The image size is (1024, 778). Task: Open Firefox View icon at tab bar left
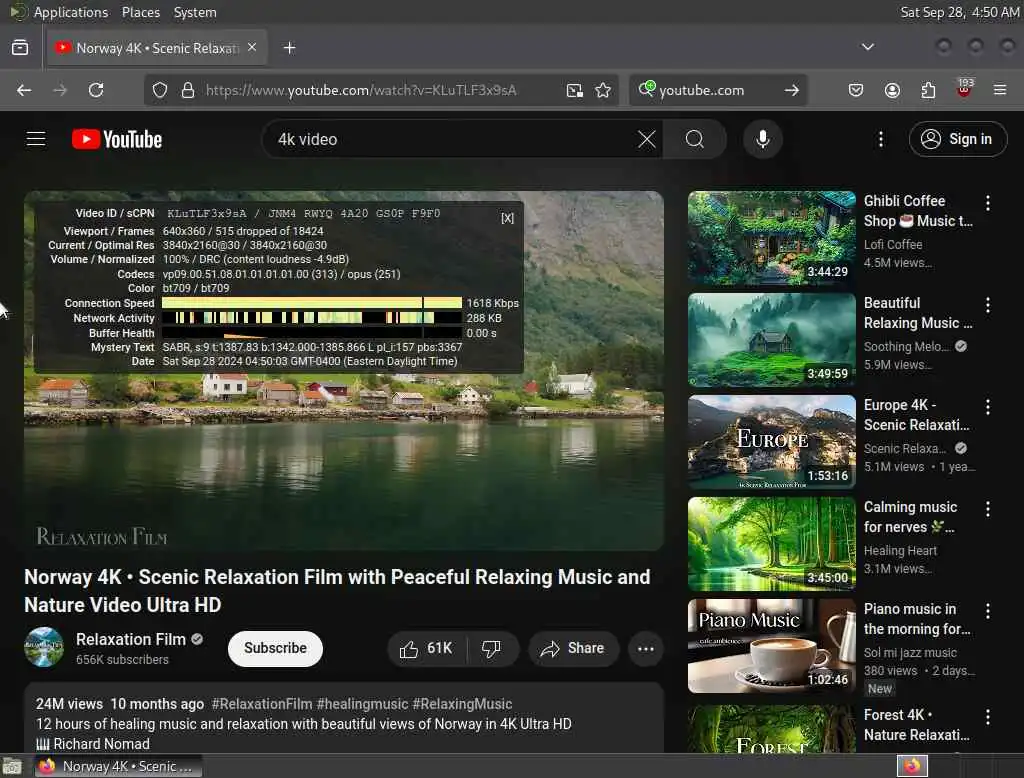coord(20,48)
